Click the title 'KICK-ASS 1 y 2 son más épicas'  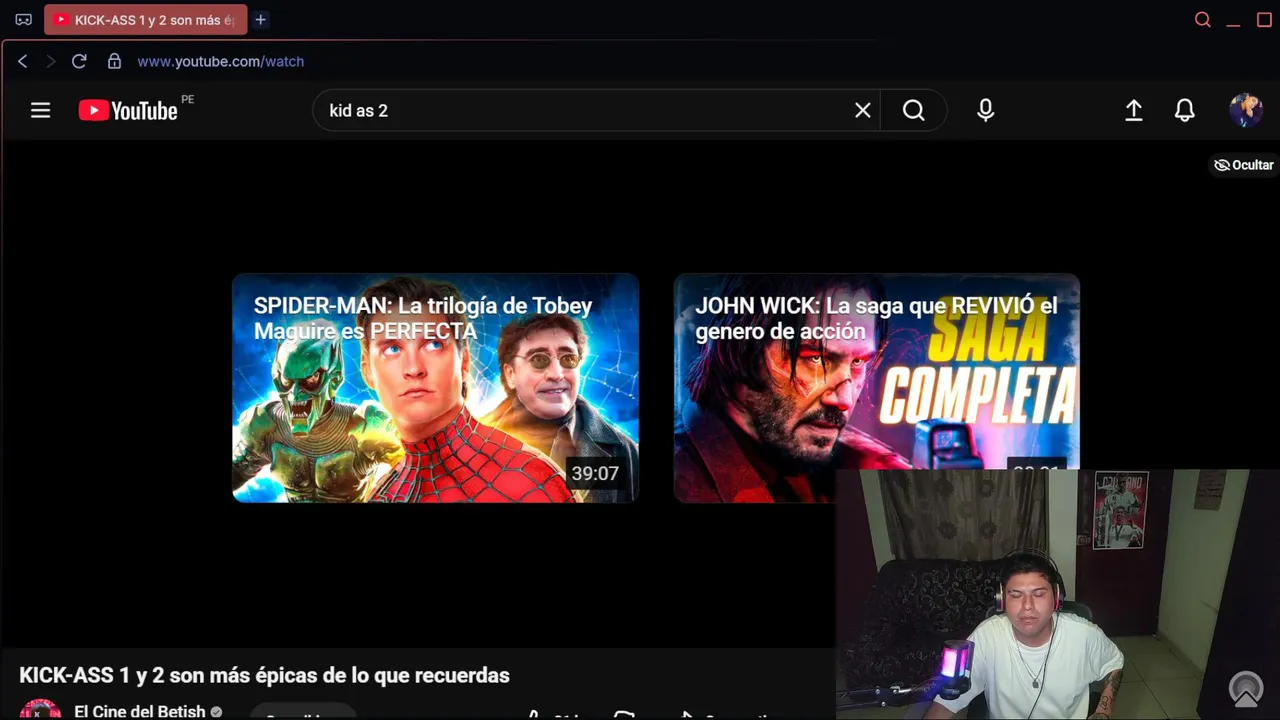pyautogui.click(x=264, y=676)
